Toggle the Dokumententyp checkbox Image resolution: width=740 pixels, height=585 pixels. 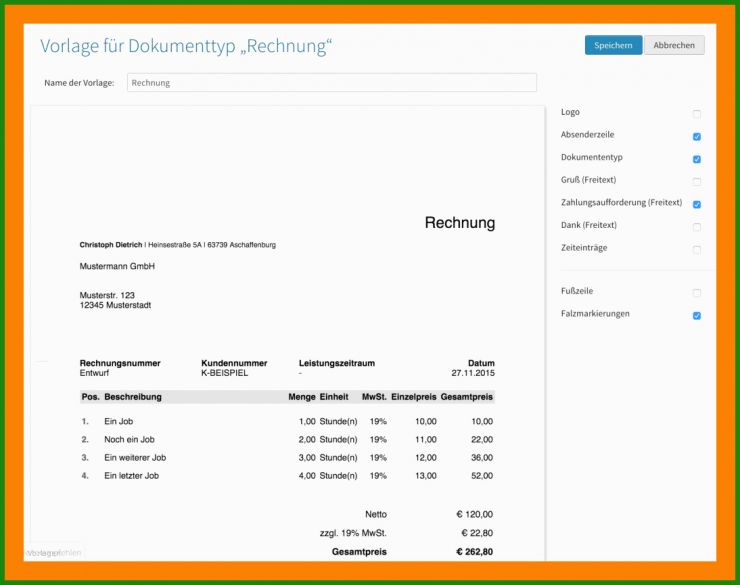[697, 159]
